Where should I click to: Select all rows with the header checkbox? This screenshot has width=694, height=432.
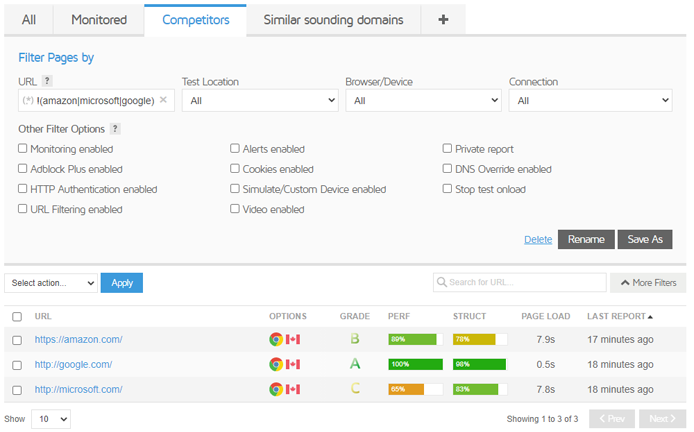[17, 316]
